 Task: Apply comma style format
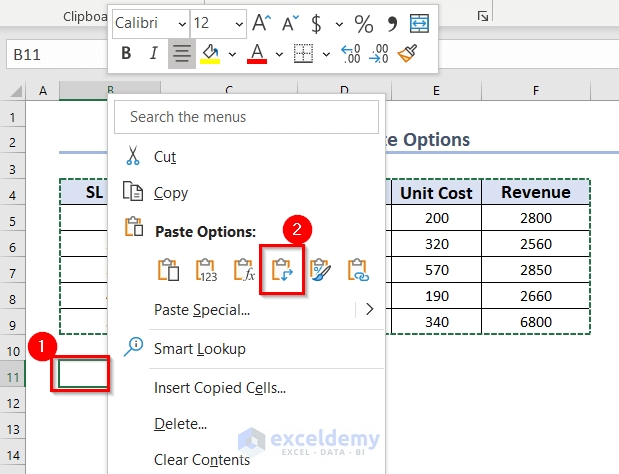pos(392,23)
